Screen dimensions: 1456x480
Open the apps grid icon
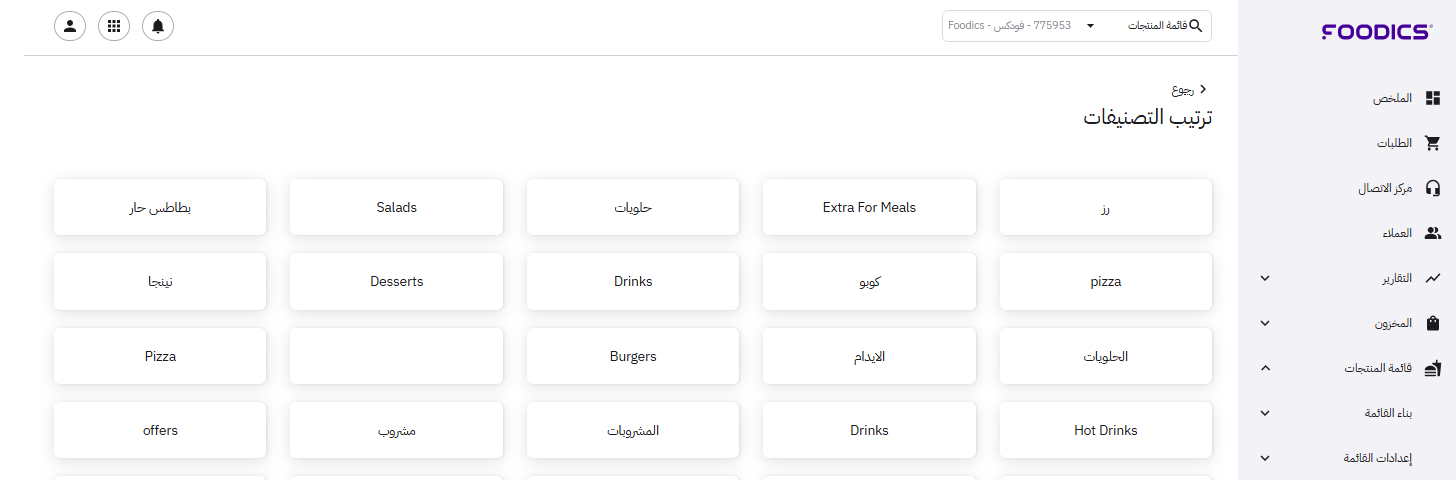114,27
